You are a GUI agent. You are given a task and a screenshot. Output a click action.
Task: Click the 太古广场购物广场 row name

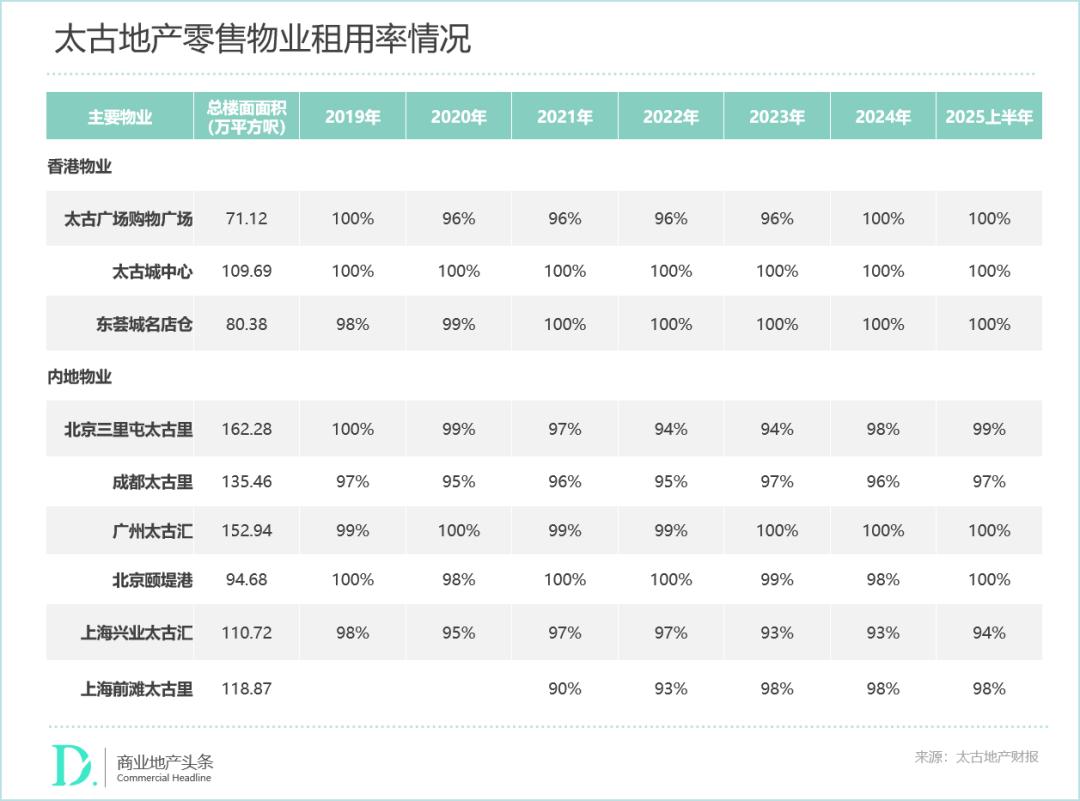(x=128, y=219)
